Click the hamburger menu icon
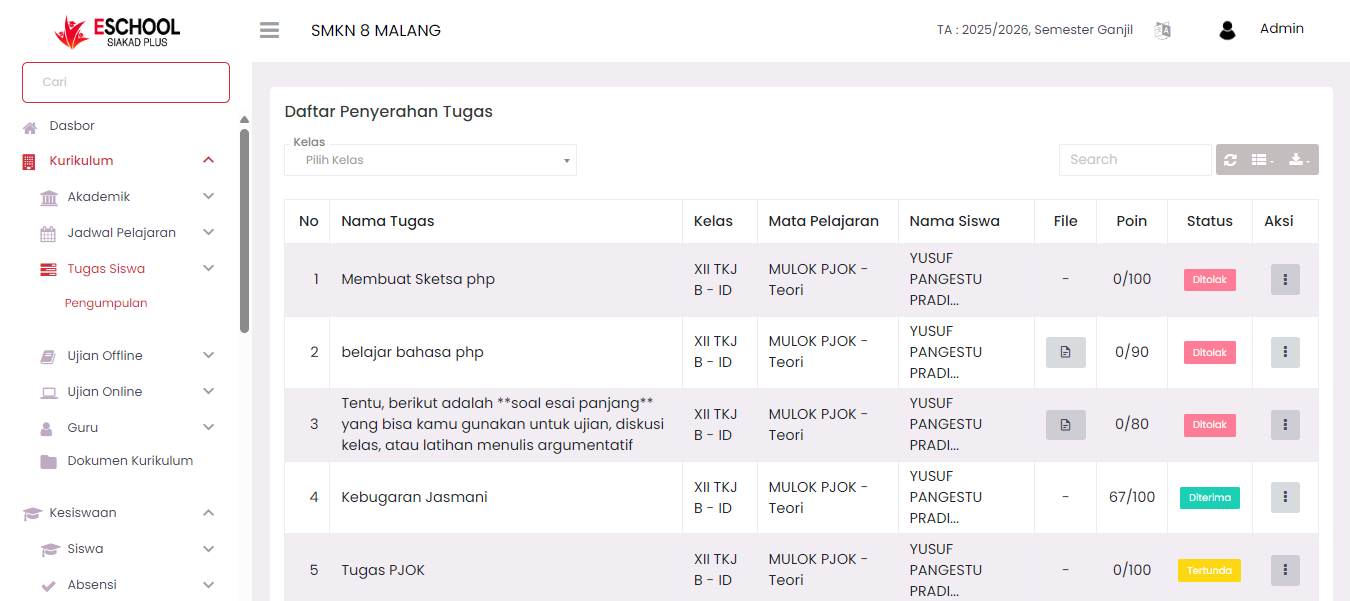Image resolution: width=1350 pixels, height=601 pixels. coord(269,30)
